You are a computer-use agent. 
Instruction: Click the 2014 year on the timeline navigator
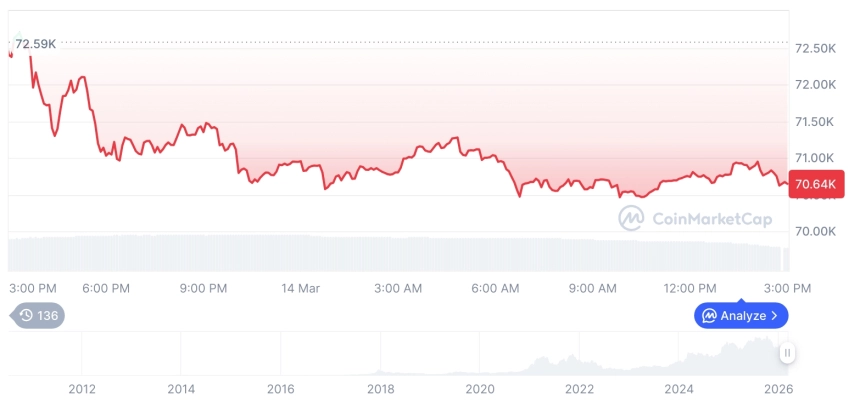tap(181, 389)
